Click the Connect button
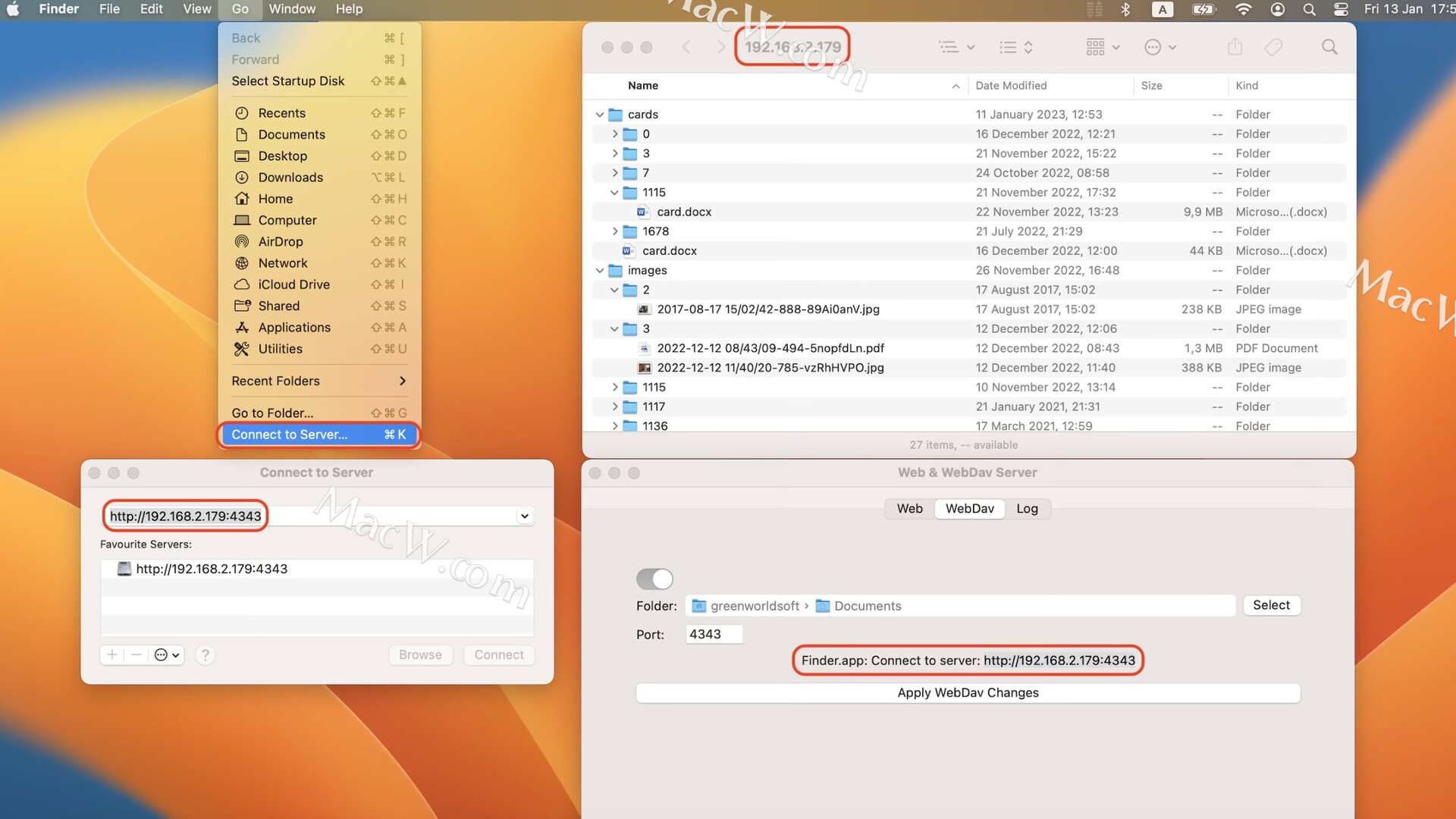Image resolution: width=1456 pixels, height=819 pixels. pyautogui.click(x=499, y=655)
